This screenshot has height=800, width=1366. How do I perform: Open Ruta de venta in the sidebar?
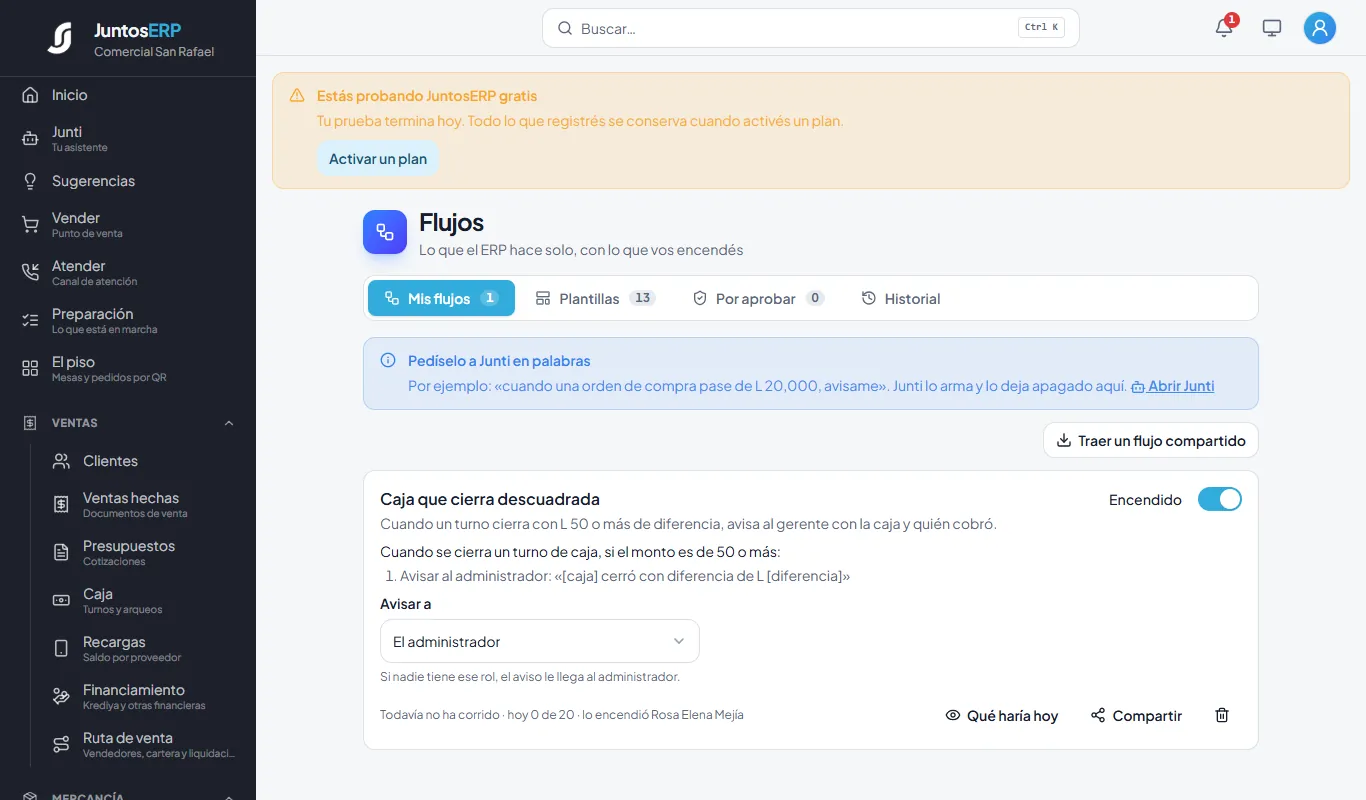click(144, 744)
